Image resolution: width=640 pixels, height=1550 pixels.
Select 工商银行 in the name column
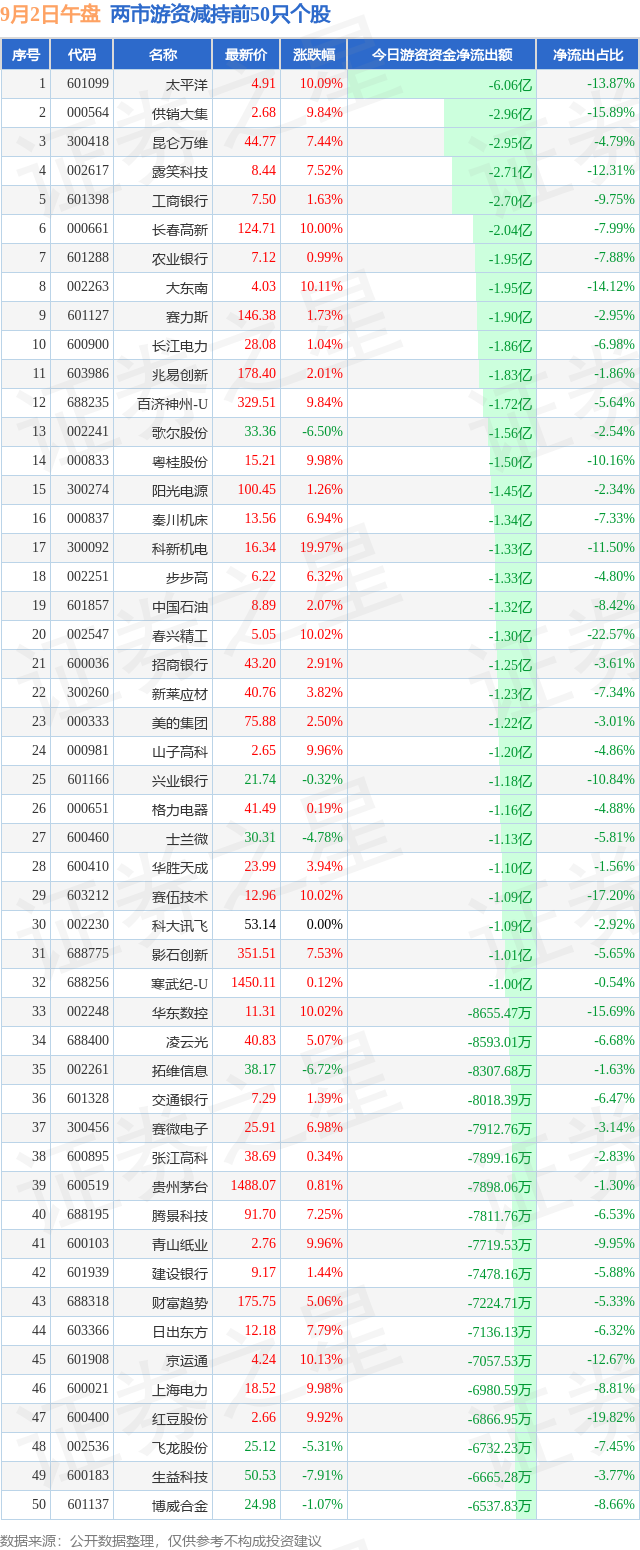tap(180, 200)
